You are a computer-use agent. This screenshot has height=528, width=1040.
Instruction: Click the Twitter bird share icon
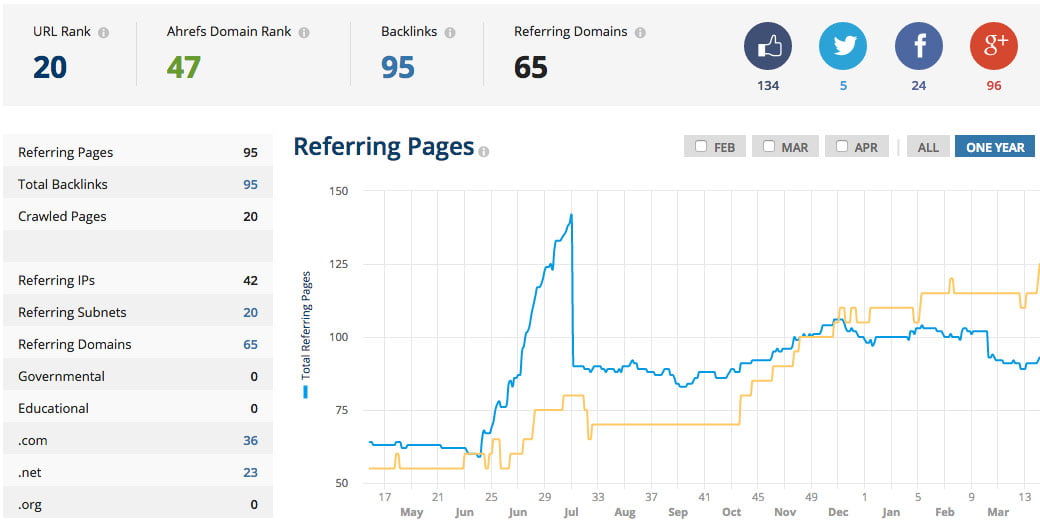(843, 46)
